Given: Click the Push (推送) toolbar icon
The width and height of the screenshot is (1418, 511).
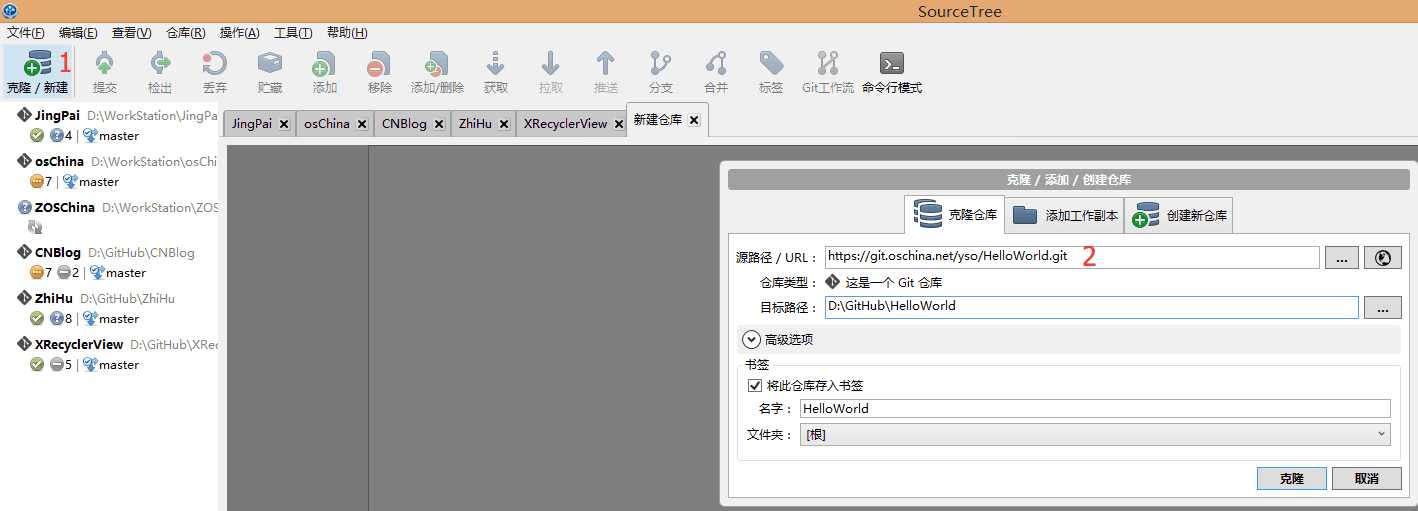Looking at the screenshot, I should [x=605, y=64].
